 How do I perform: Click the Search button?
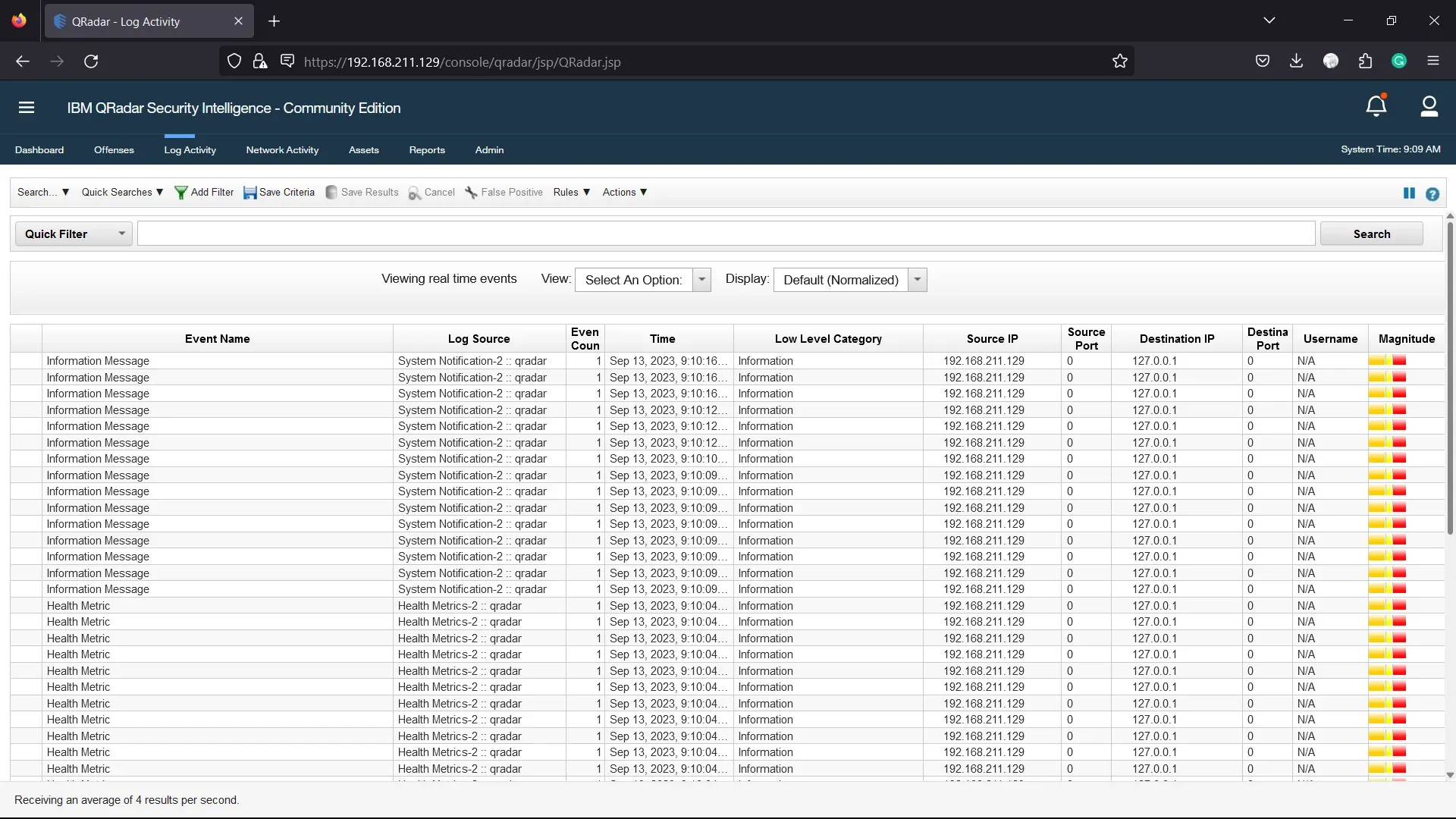1371,234
